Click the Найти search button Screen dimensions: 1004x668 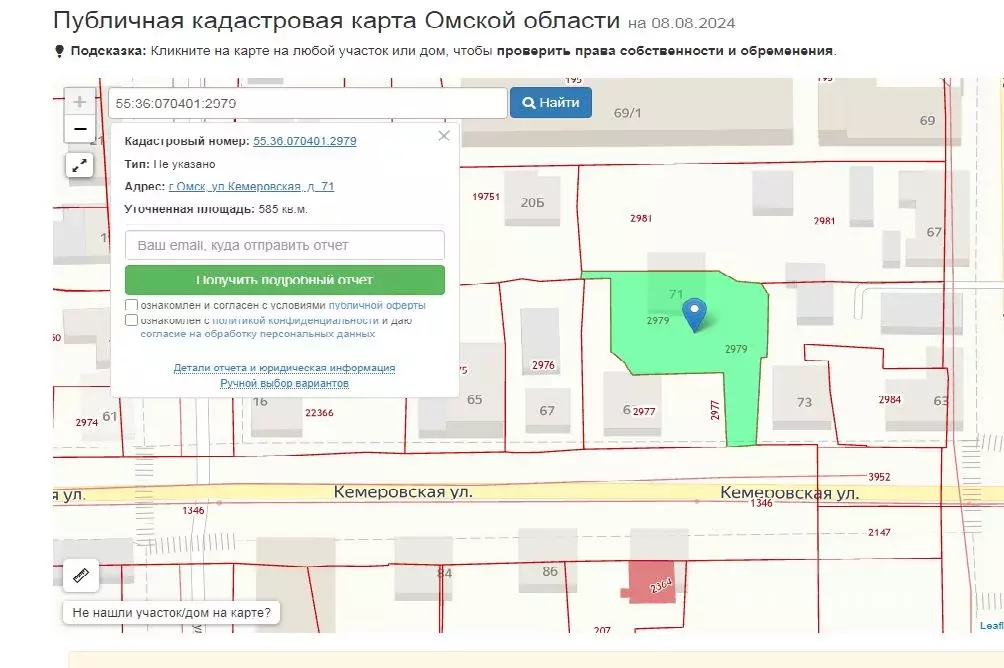[x=551, y=102]
